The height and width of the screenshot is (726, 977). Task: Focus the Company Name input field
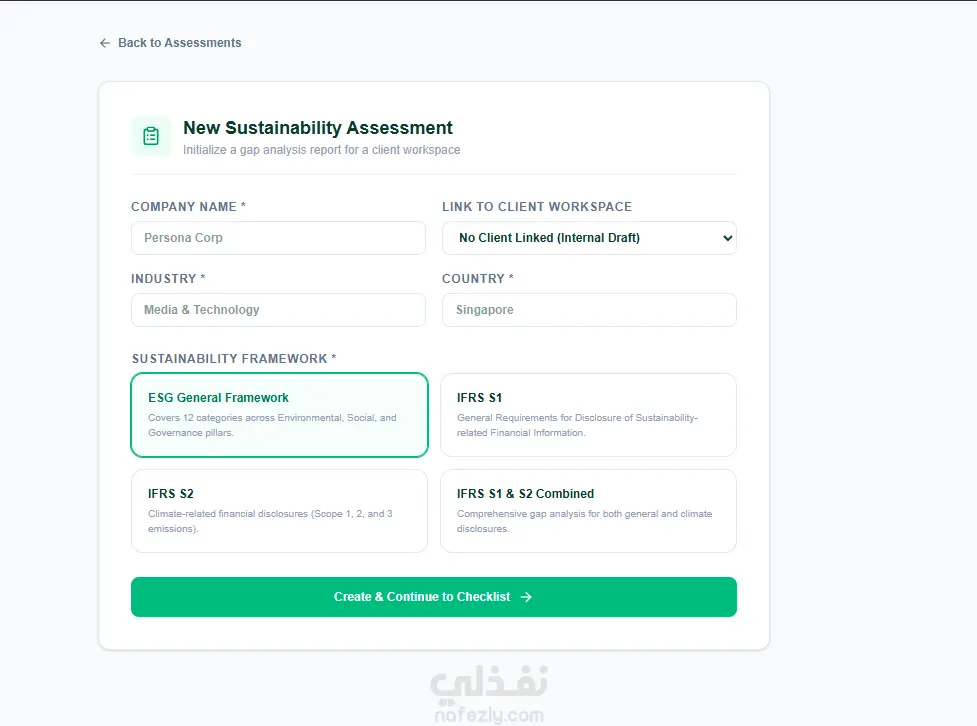tap(279, 238)
